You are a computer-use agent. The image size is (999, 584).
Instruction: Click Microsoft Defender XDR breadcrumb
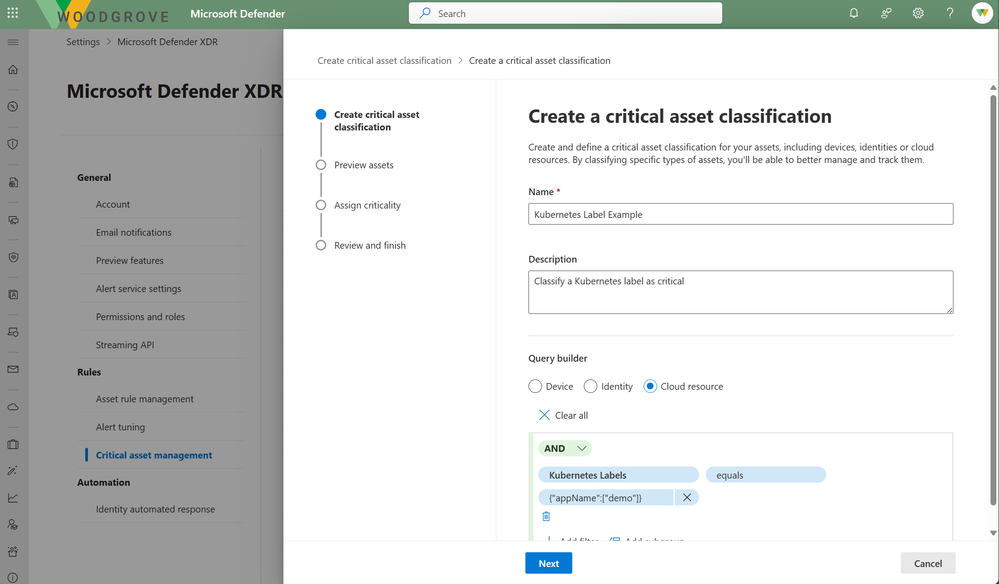(x=168, y=42)
